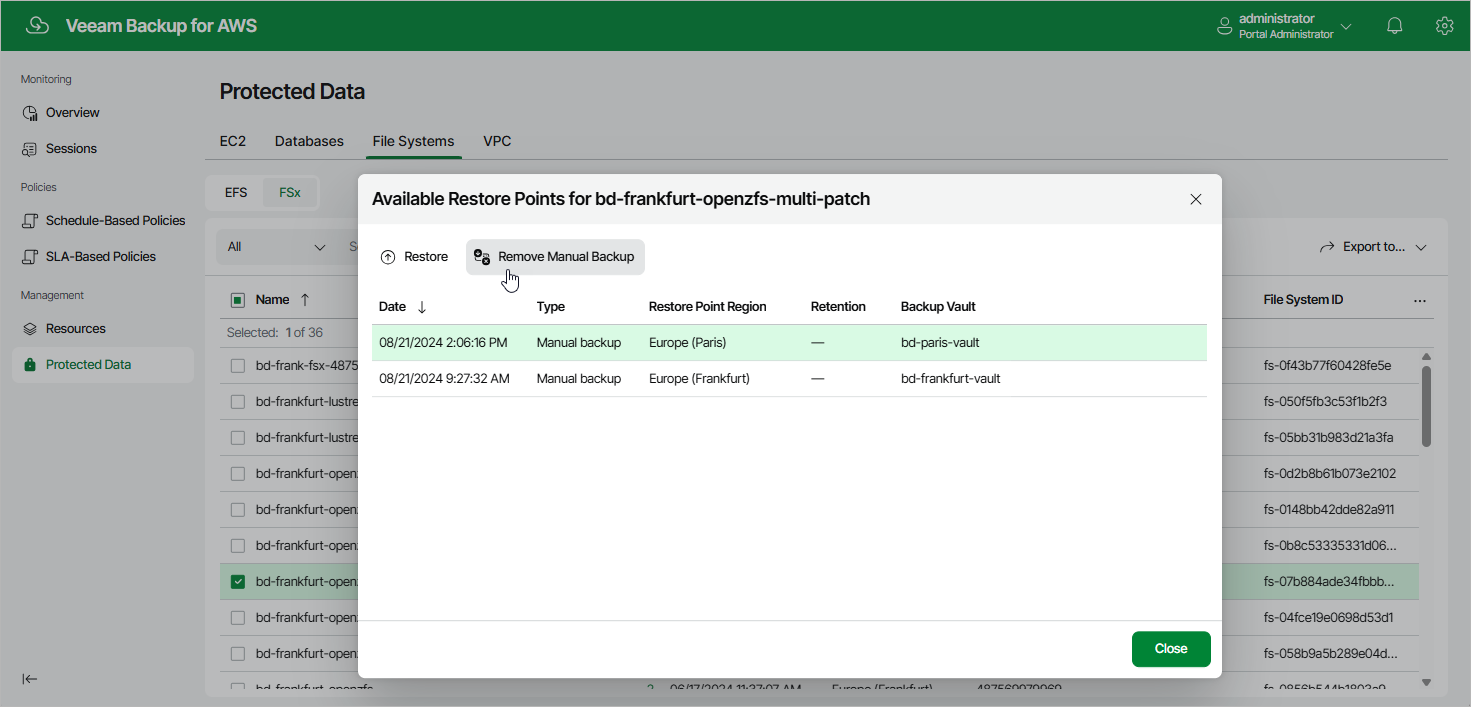Click the Remove Manual Backup icon
This screenshot has height=707, width=1471.
(x=482, y=257)
